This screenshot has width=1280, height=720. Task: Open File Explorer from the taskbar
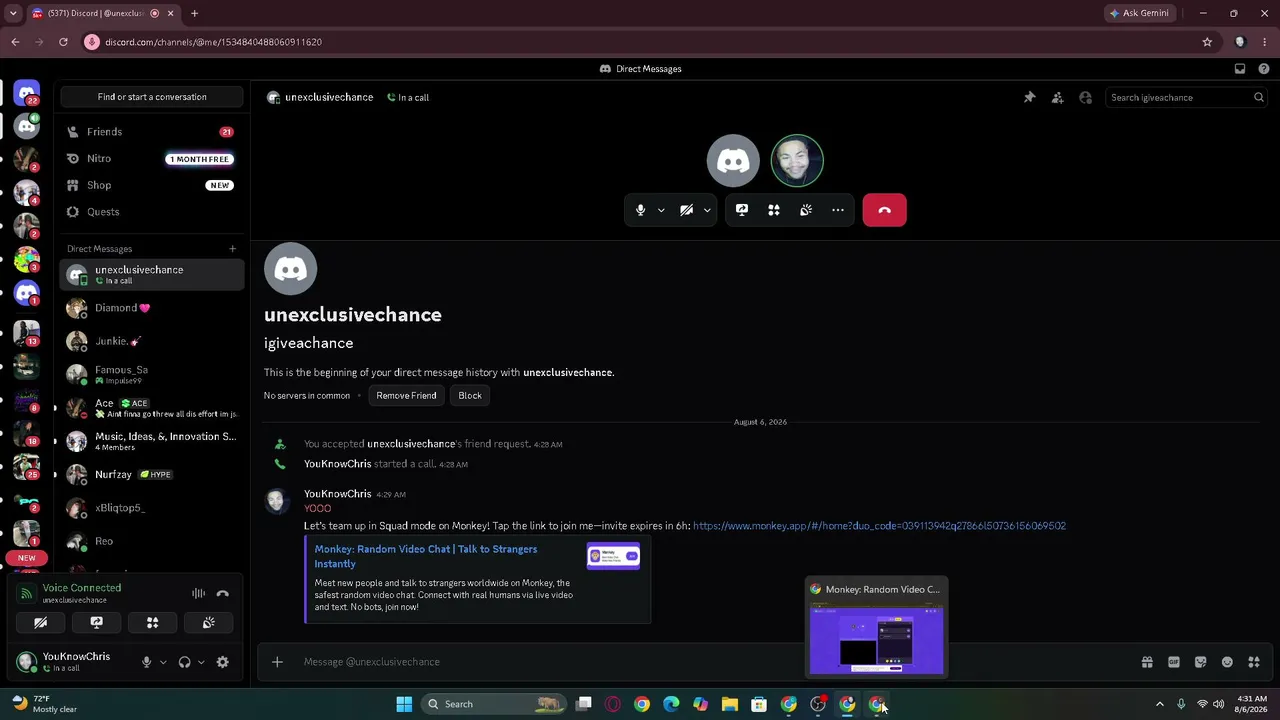click(x=730, y=704)
